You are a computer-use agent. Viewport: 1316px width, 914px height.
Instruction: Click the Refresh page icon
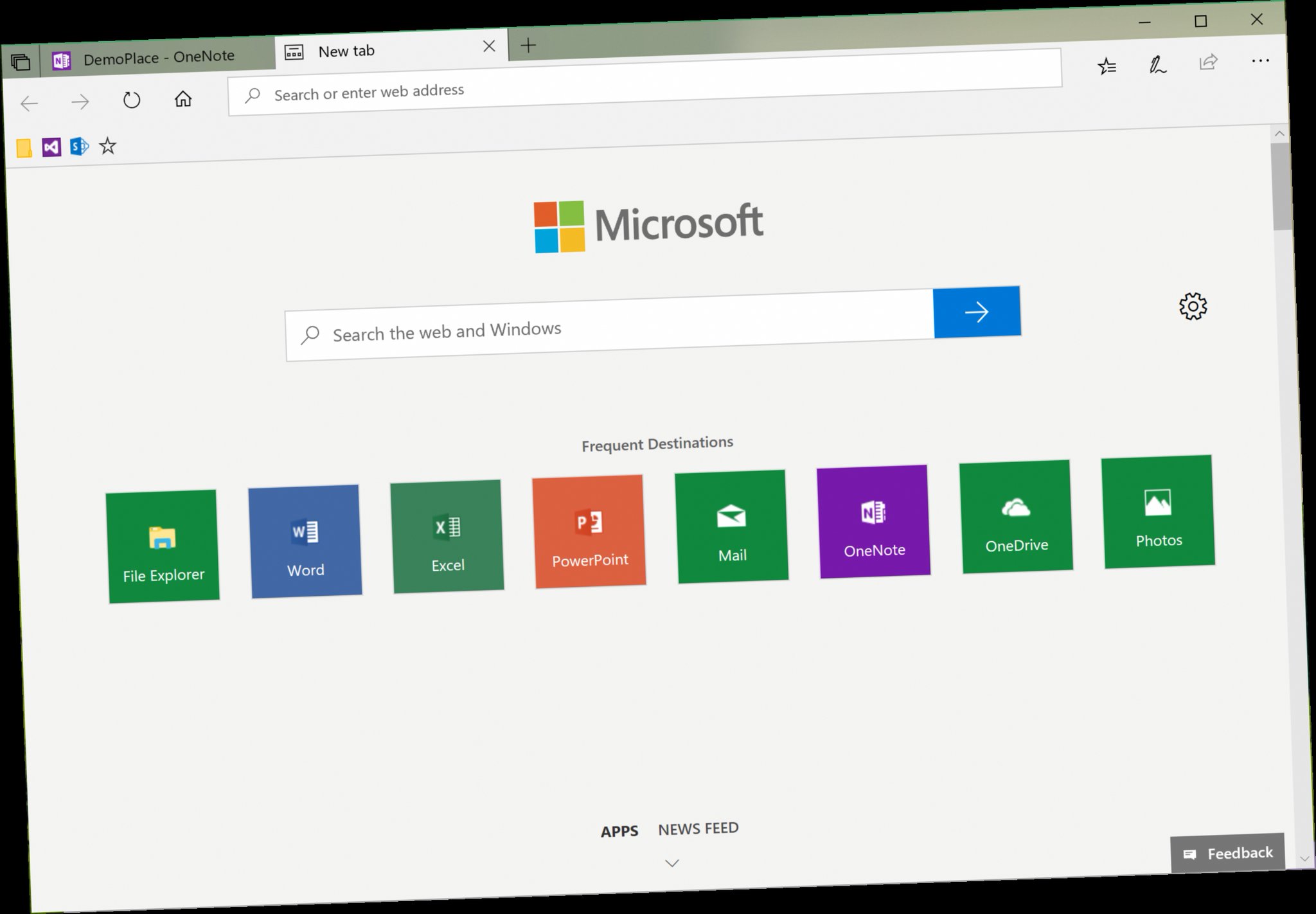[x=132, y=100]
